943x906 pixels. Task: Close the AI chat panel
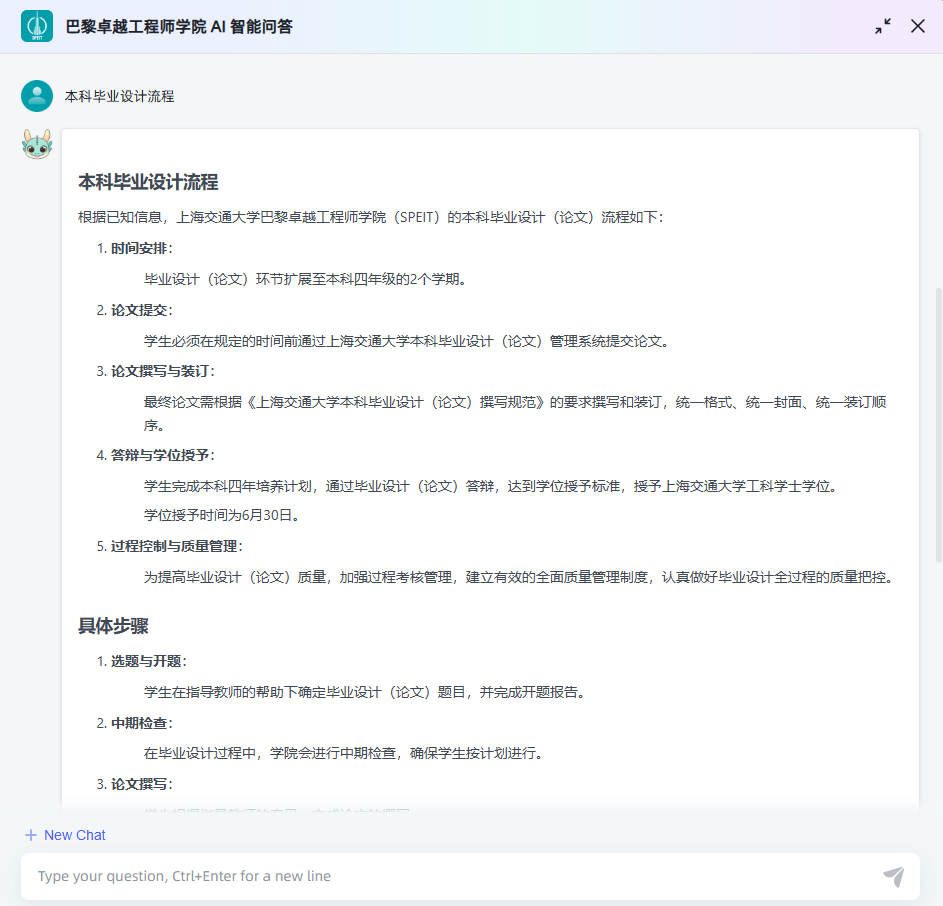(x=918, y=26)
